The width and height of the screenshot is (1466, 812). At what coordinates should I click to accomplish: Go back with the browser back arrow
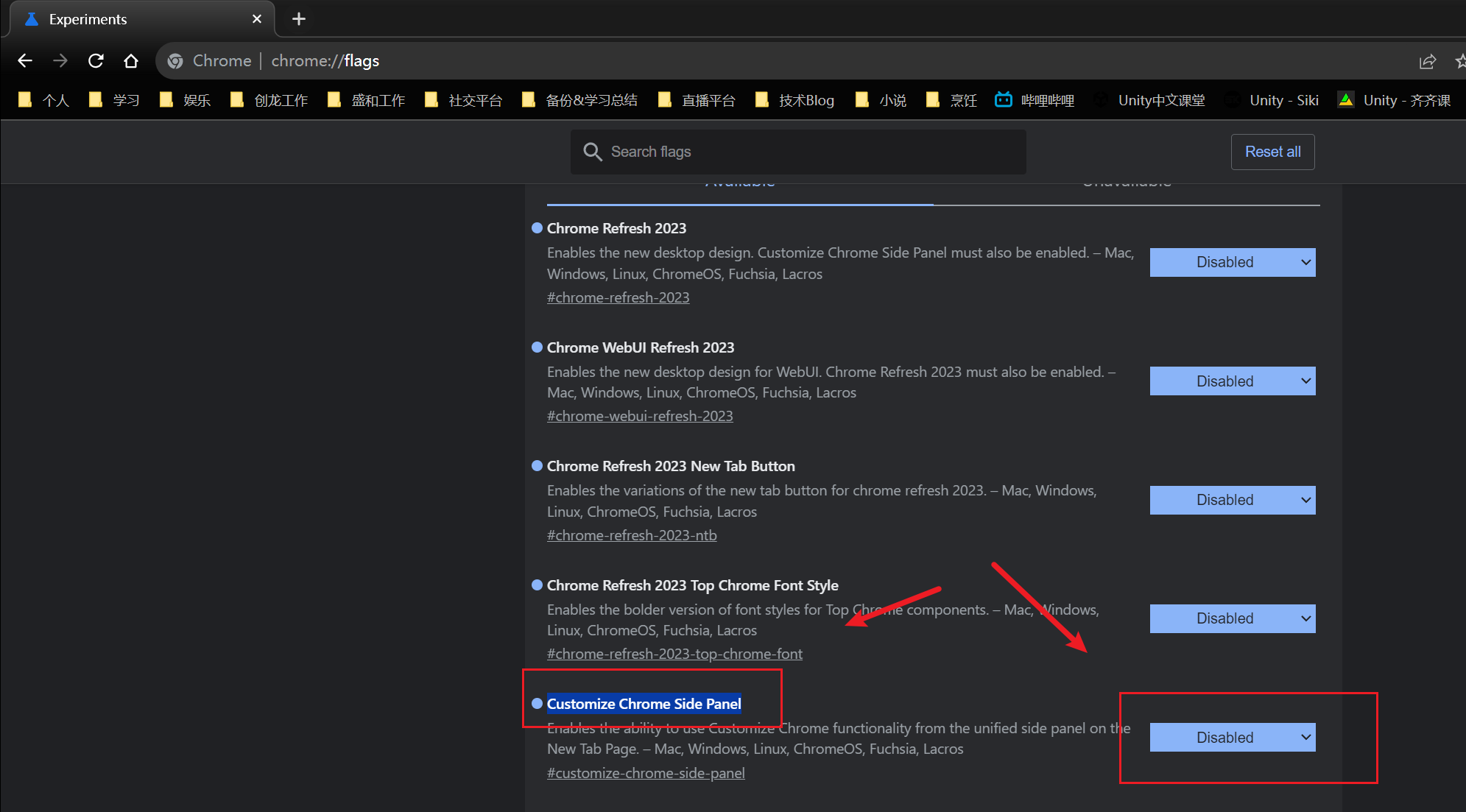pos(25,61)
